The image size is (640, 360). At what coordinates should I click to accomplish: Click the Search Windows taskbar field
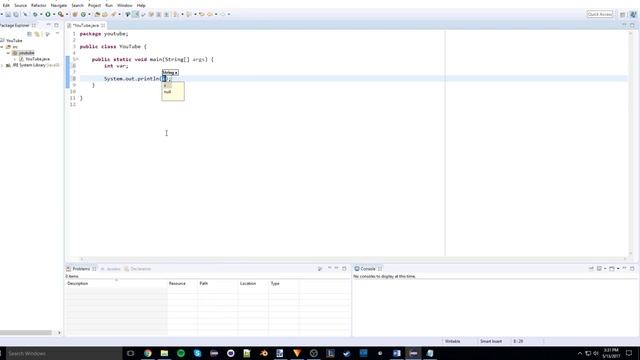[64, 353]
